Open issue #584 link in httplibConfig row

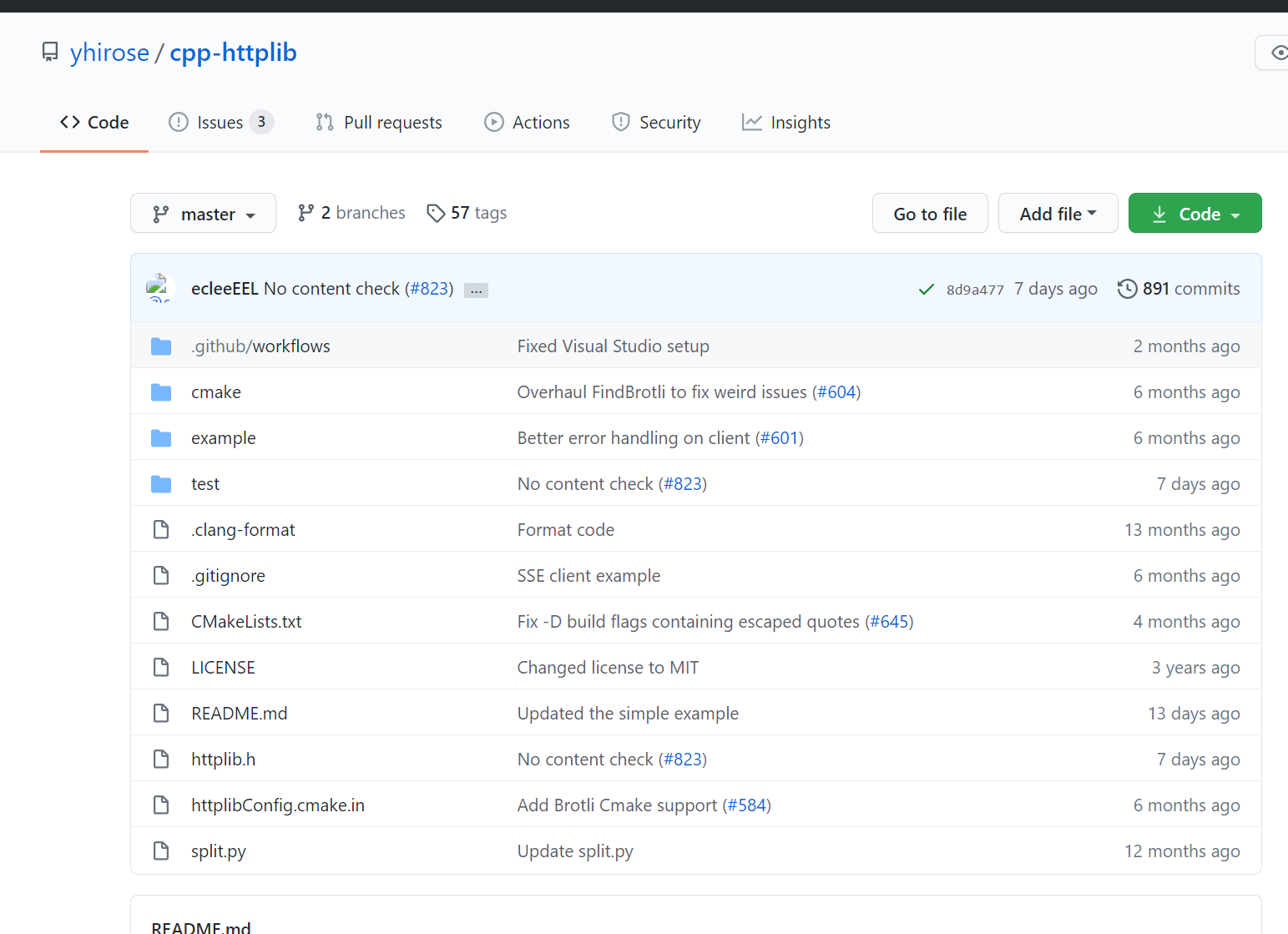click(747, 805)
